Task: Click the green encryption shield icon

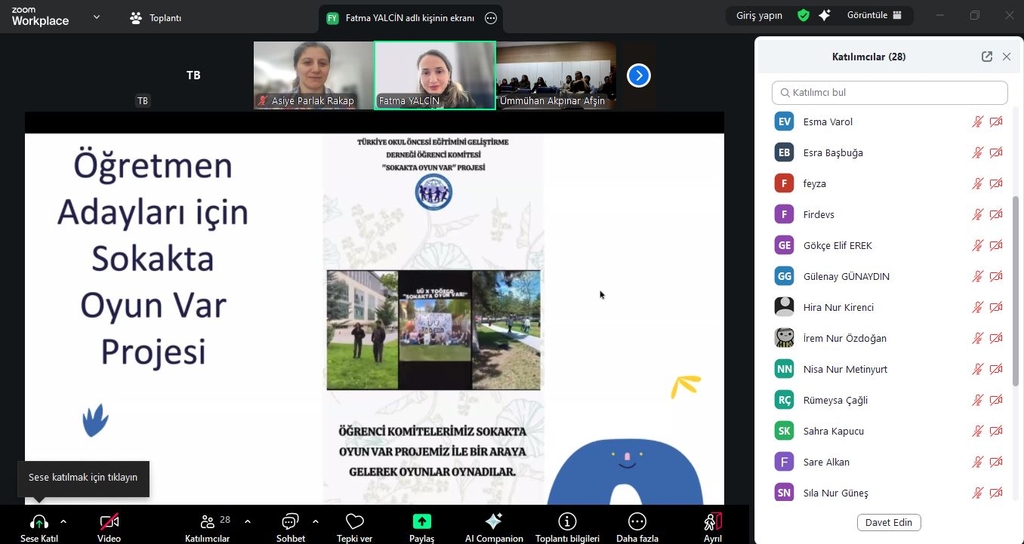Action: (803, 16)
